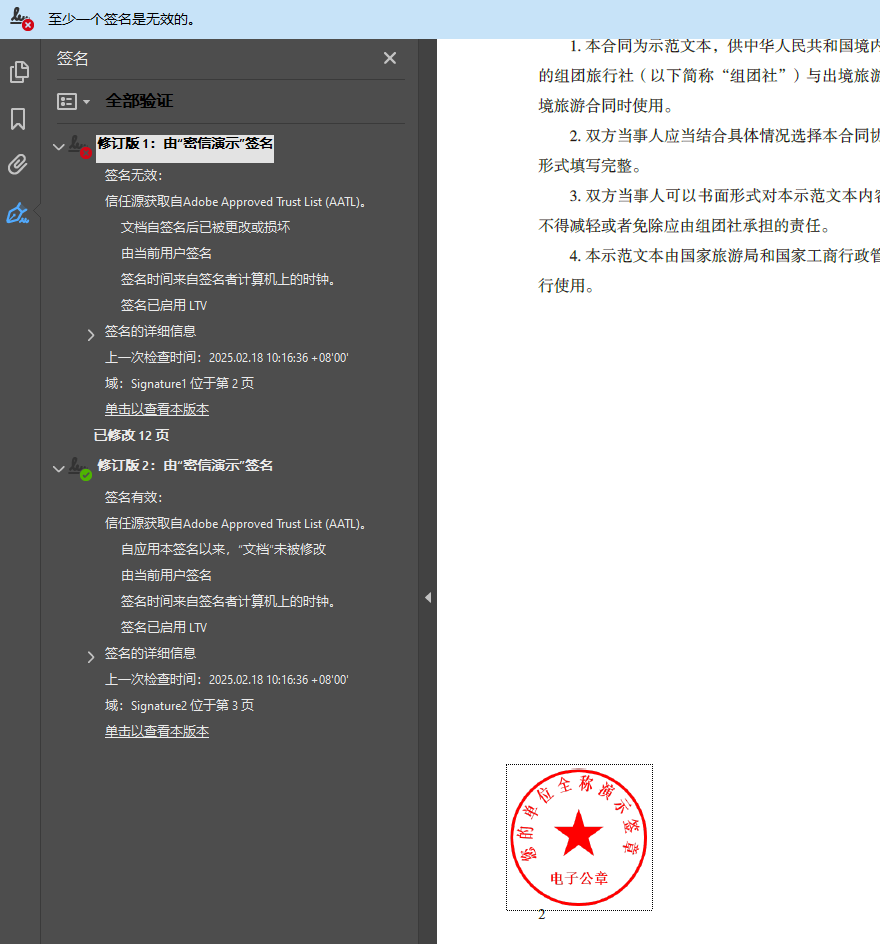880x944 pixels.
Task: Click the 全部验证 button
Action: [139, 101]
